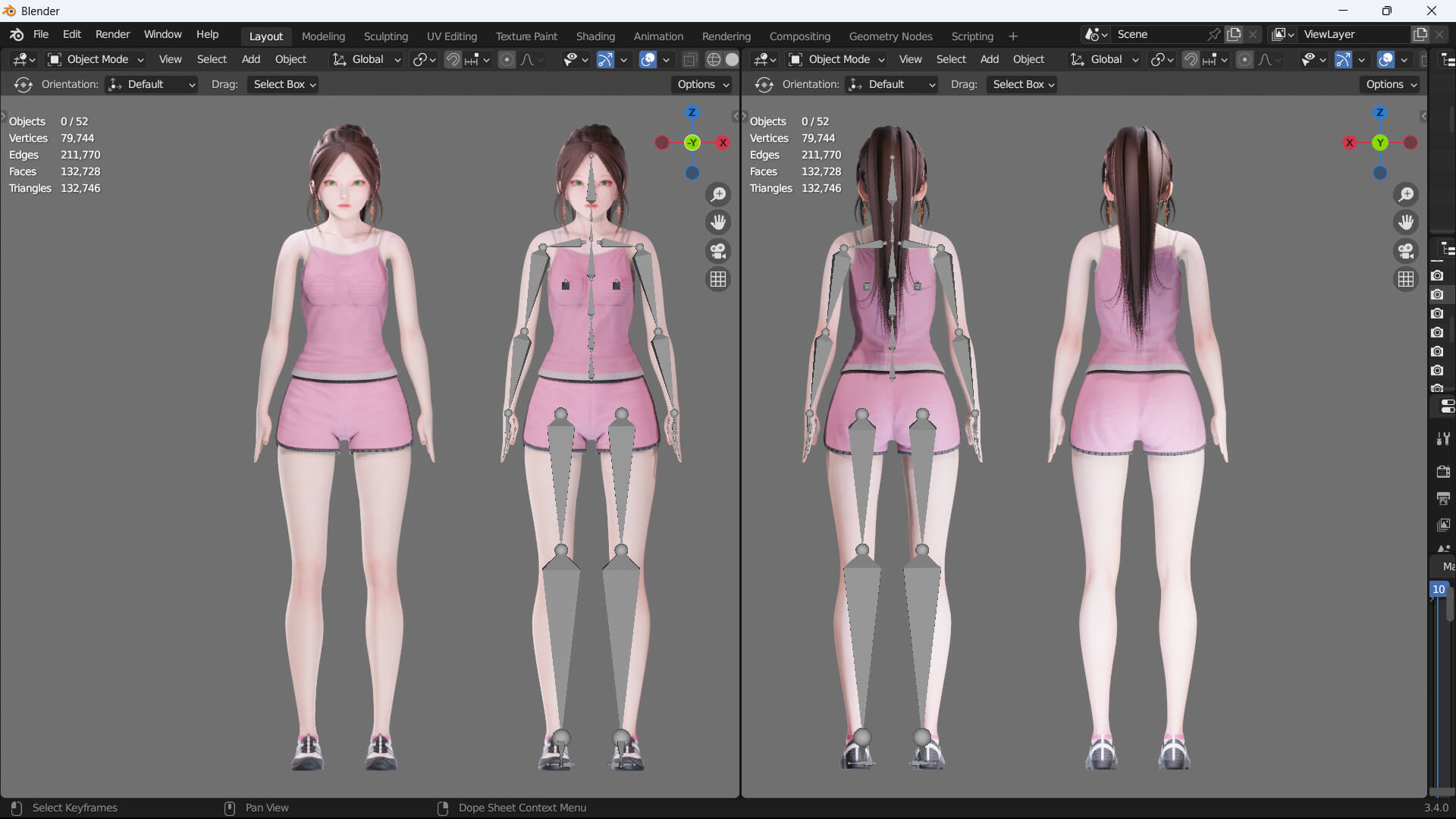Open Global transform orientation dropdown in left viewport
The height and width of the screenshot is (819, 1456).
coord(366,59)
